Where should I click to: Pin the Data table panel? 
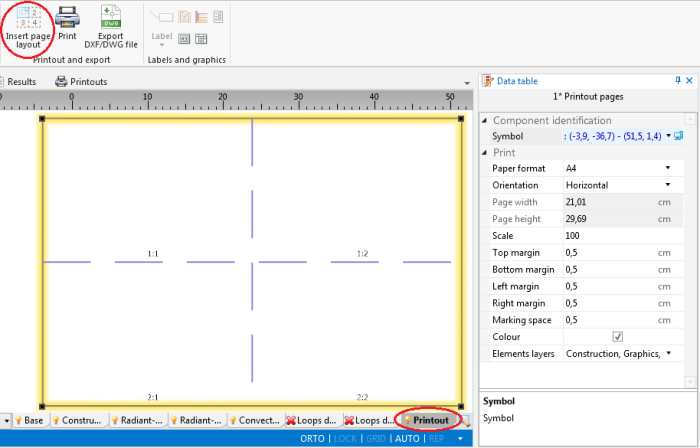[x=677, y=80]
